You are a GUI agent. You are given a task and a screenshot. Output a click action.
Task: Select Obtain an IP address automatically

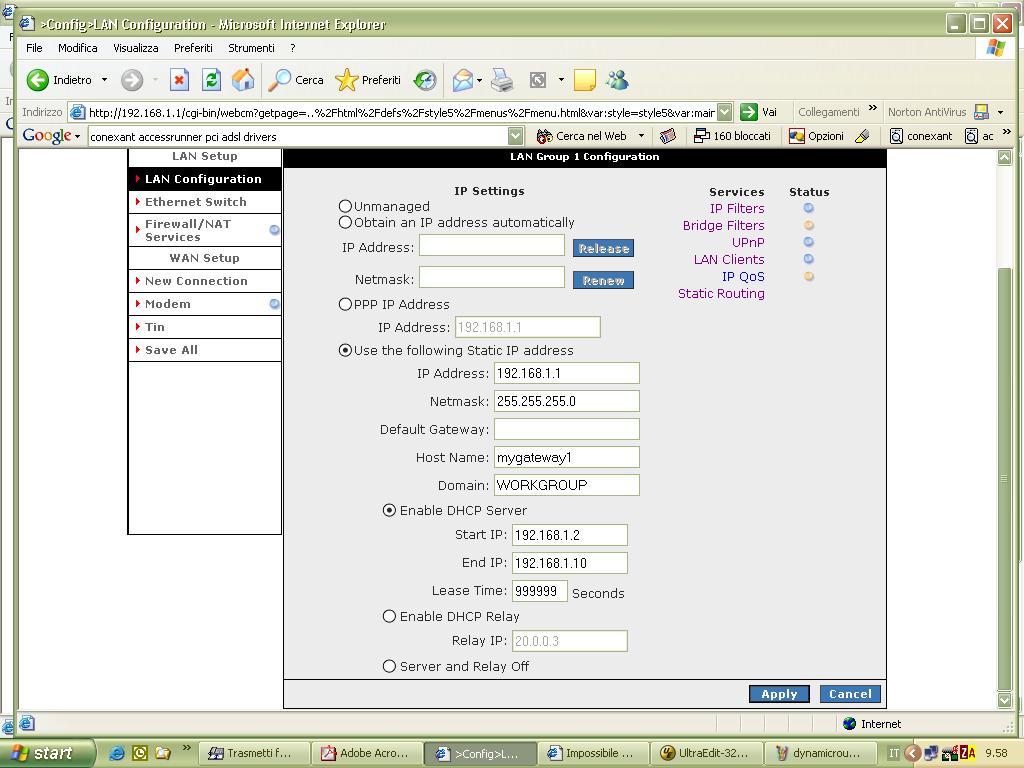(346, 222)
